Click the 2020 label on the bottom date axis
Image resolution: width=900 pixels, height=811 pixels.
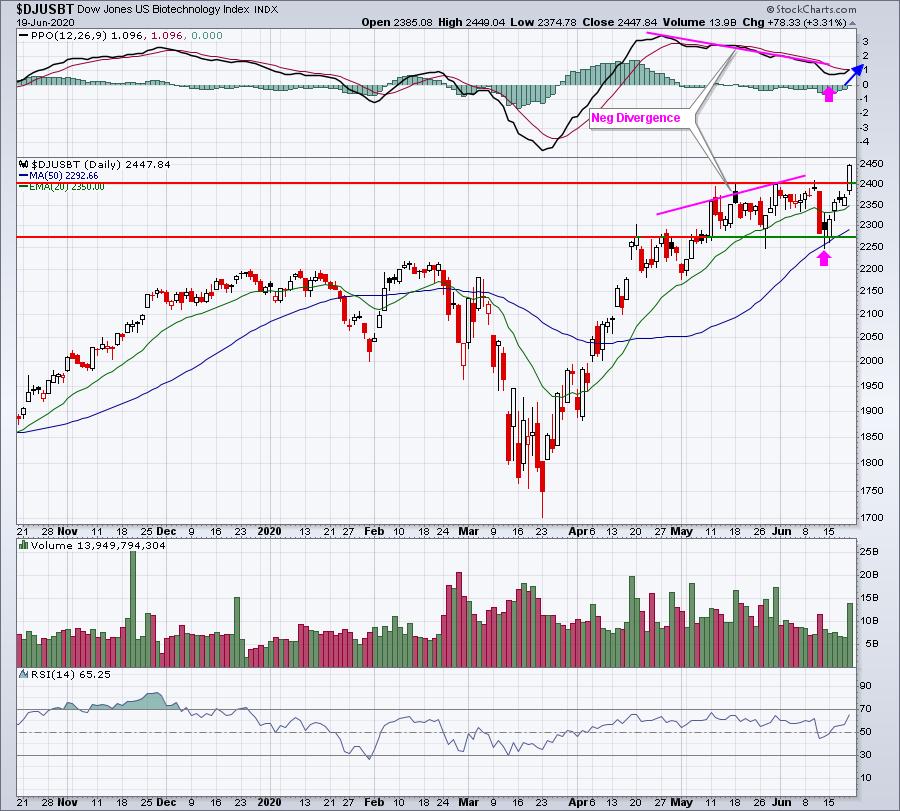(269, 802)
